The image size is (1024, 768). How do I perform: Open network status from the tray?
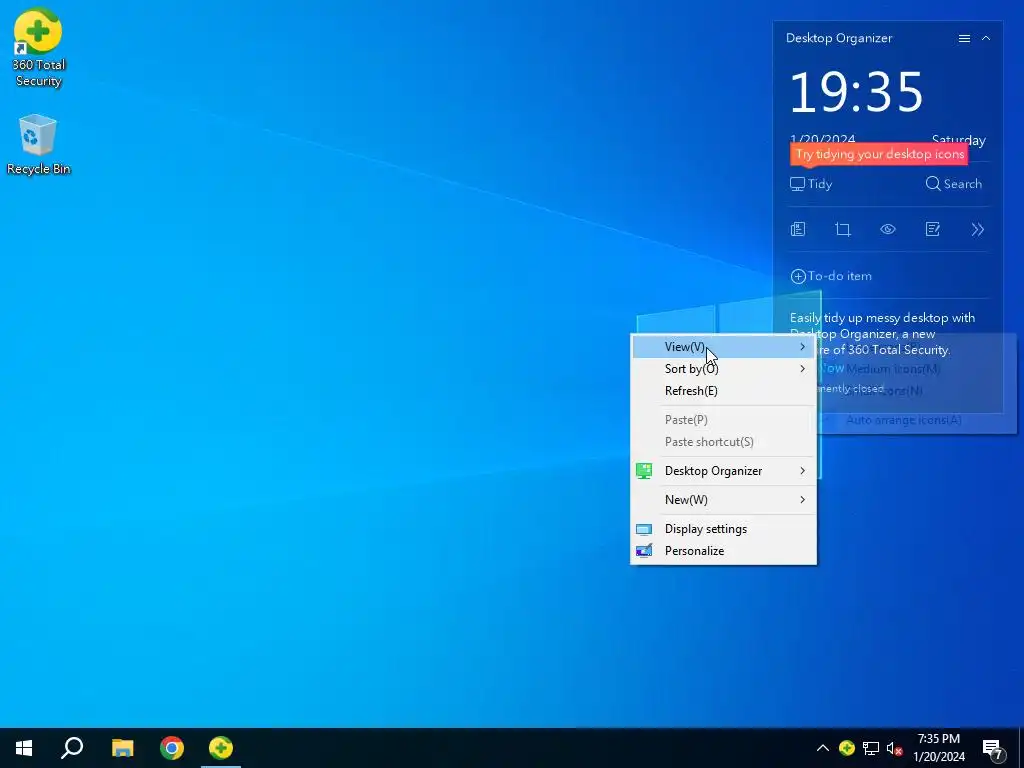[x=871, y=748]
